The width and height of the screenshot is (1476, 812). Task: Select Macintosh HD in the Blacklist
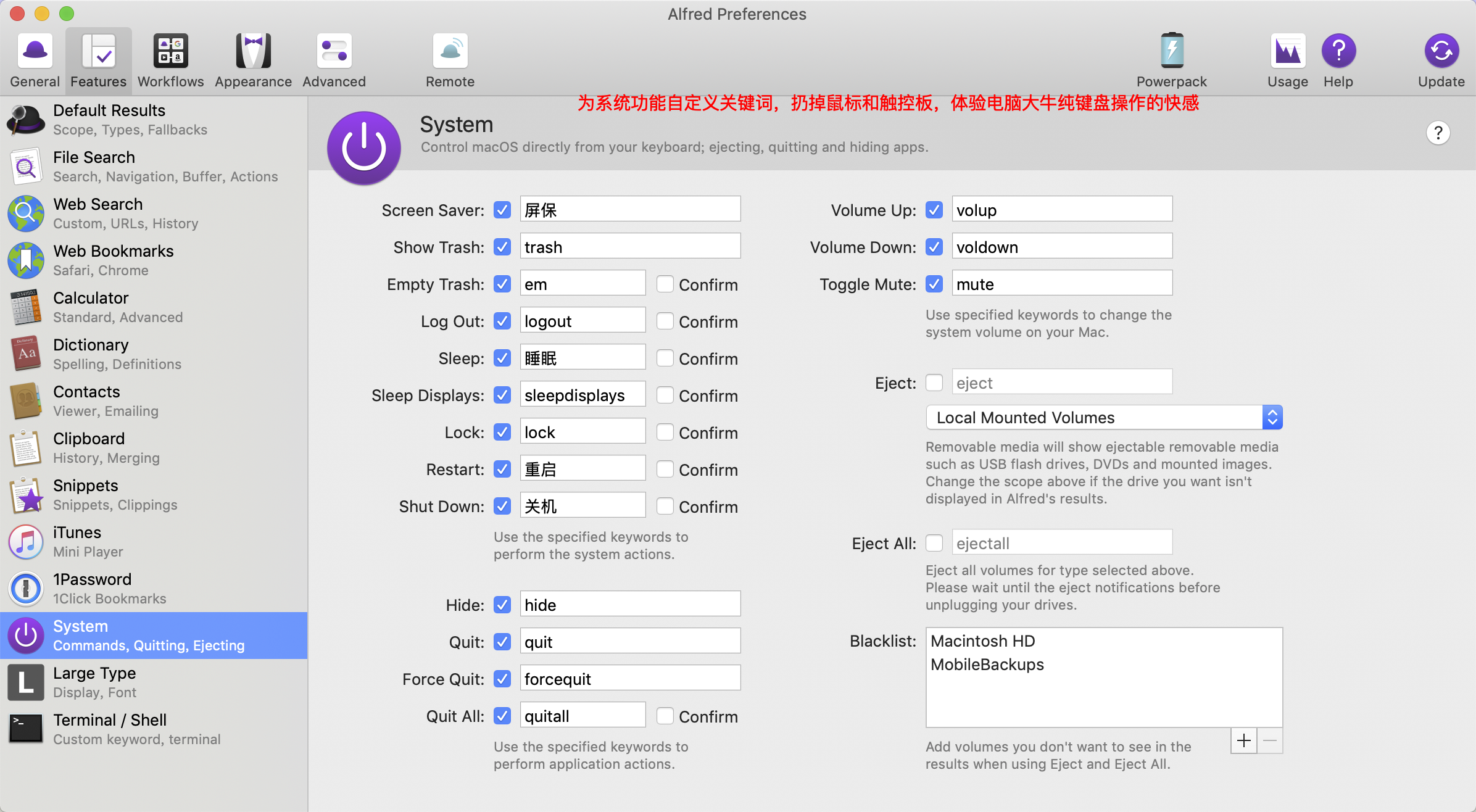[x=982, y=641]
